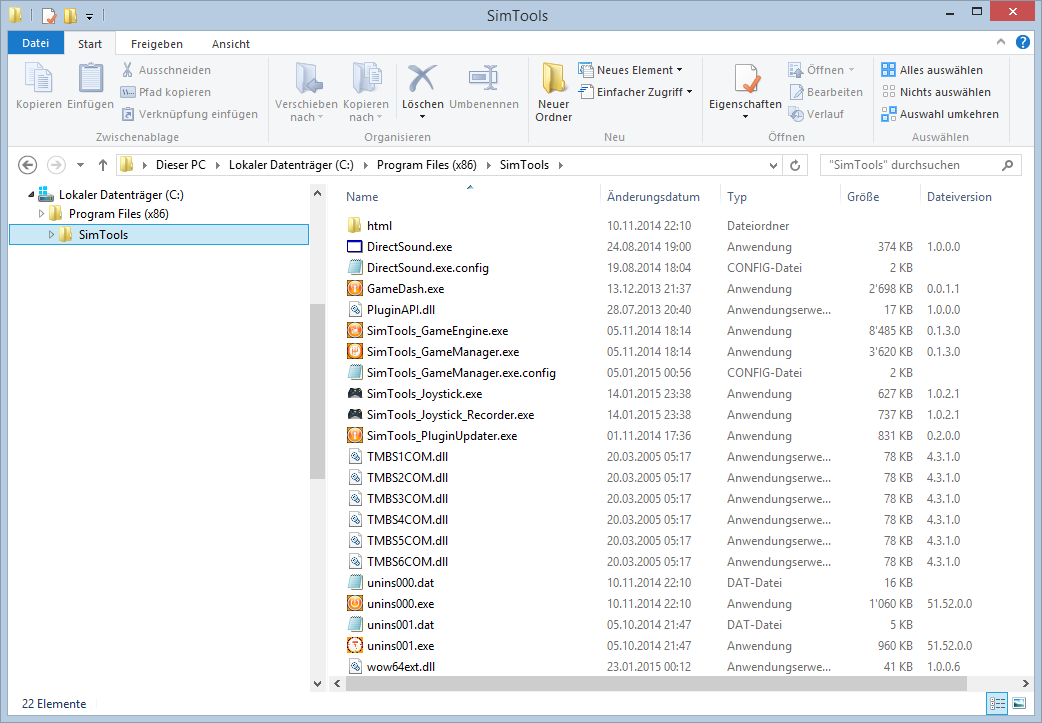Open Eigenschaften properties icon

pyautogui.click(x=746, y=78)
